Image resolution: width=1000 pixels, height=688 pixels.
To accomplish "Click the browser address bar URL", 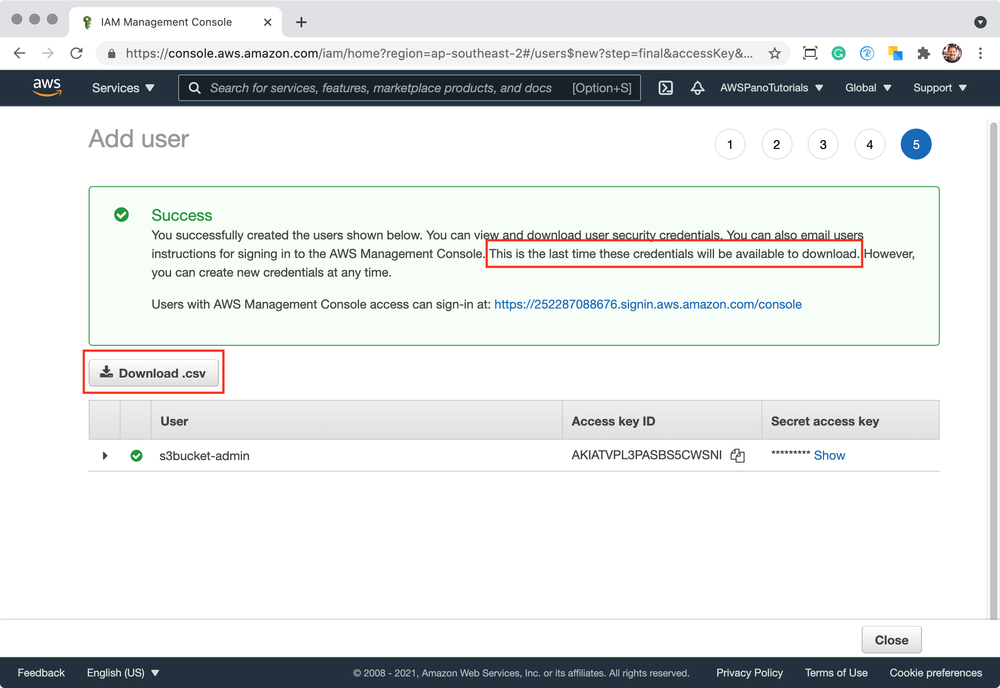I will click(439, 54).
